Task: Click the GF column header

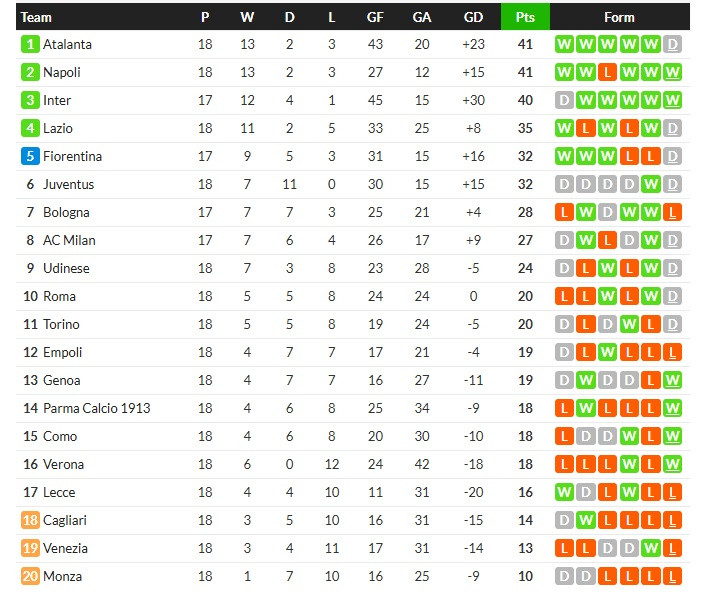Action: pyautogui.click(x=375, y=17)
